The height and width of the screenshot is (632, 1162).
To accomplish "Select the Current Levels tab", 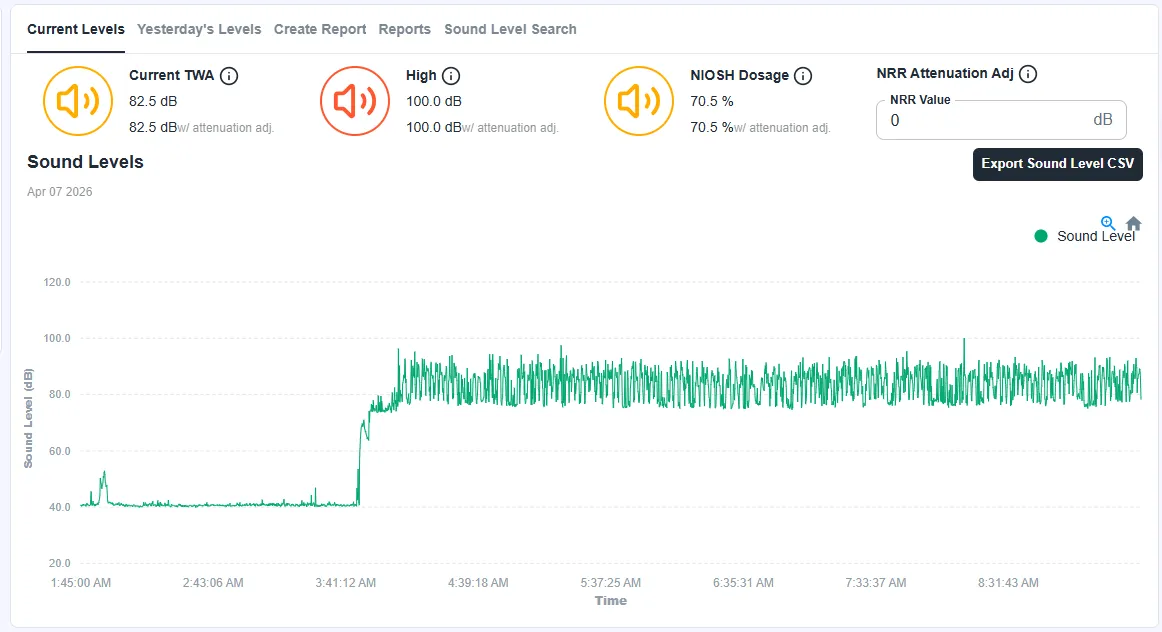I will pyautogui.click(x=76, y=29).
